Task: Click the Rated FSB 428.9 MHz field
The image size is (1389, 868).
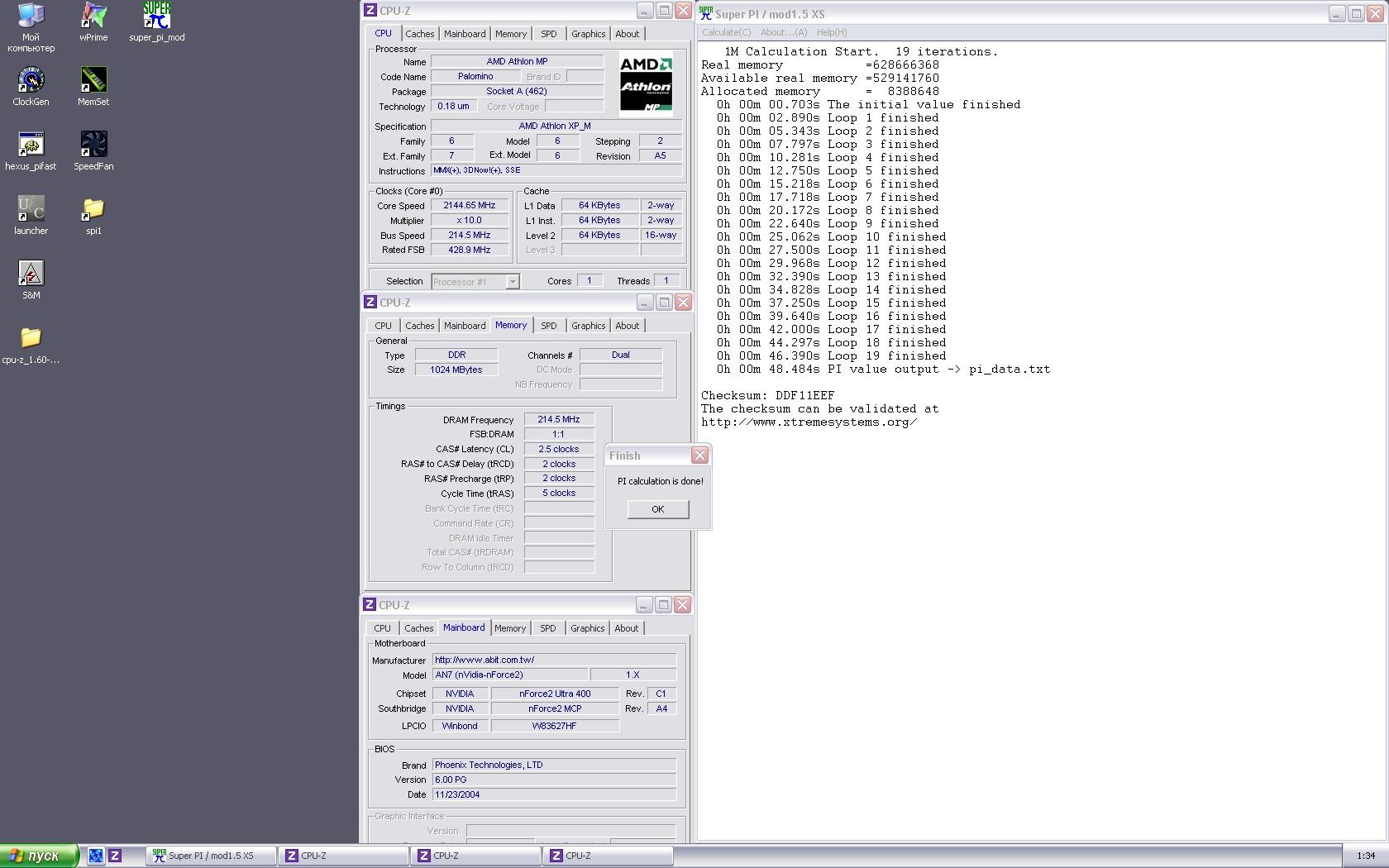Action: [x=470, y=250]
